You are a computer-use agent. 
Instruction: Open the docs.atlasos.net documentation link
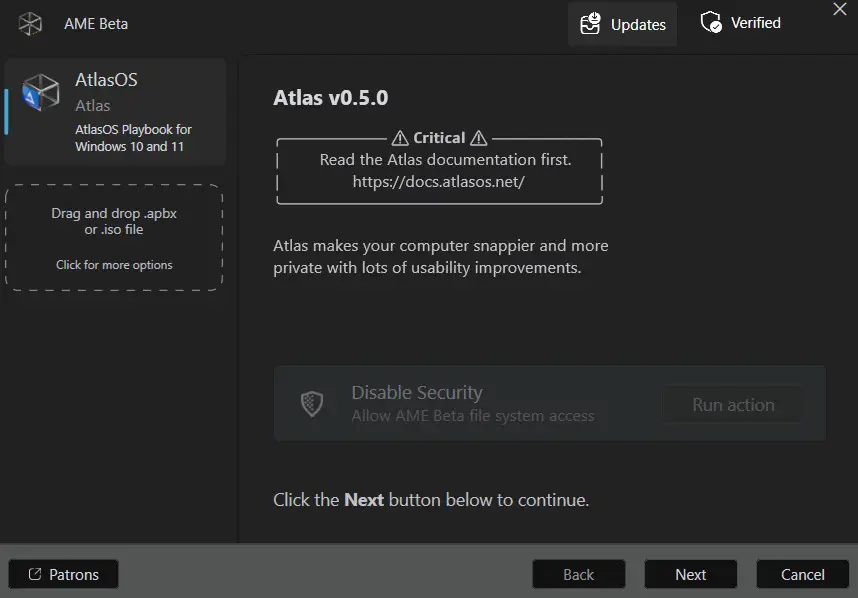coord(438,182)
